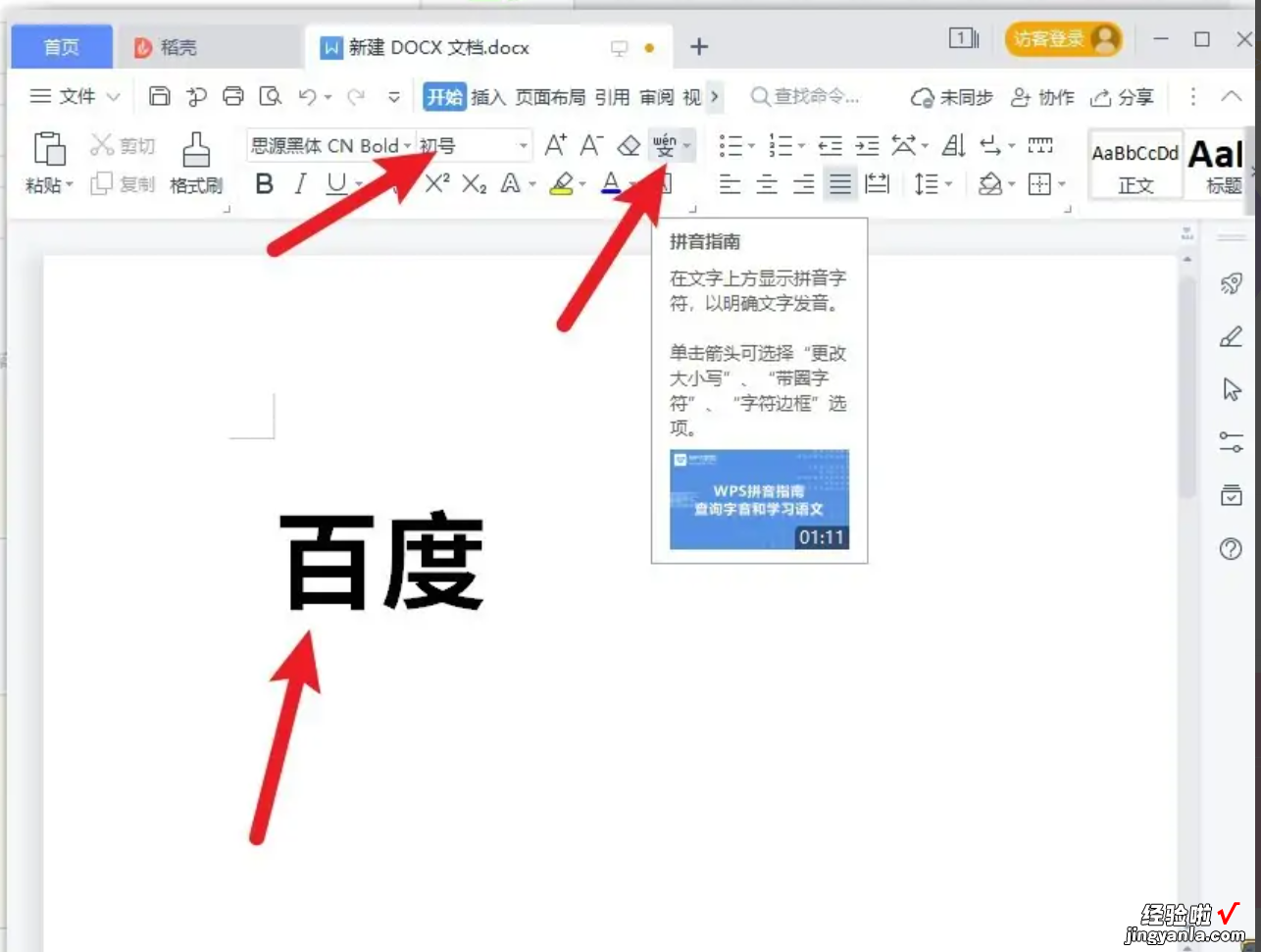The width and height of the screenshot is (1261, 952).
Task: Click the slider settings icon in right sidebar
Action: (x=1231, y=442)
